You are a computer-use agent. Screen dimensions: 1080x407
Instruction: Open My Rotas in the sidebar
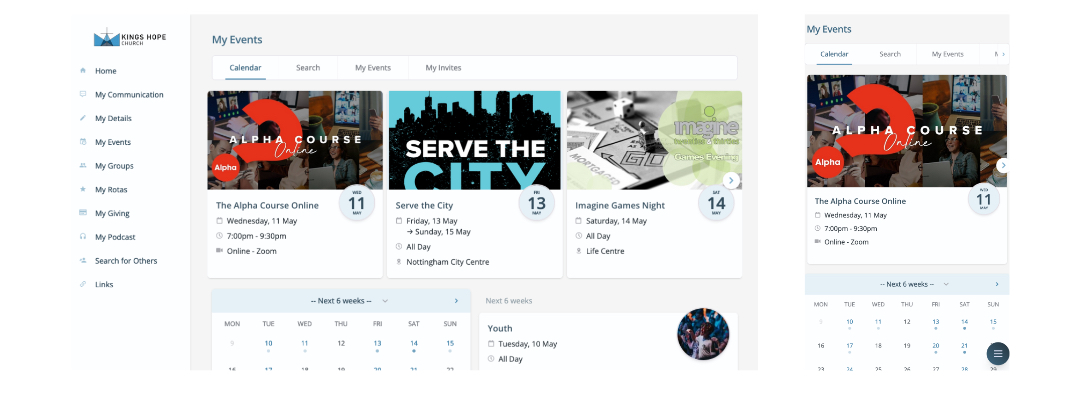click(x=111, y=189)
